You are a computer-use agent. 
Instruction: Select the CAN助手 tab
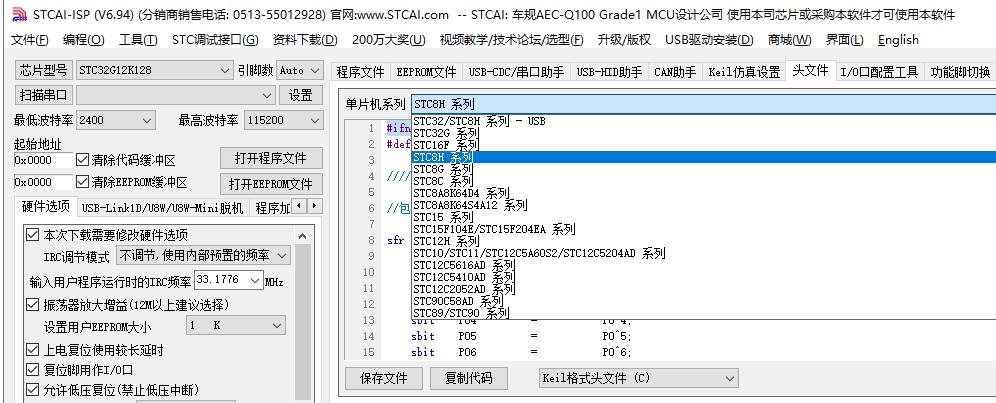pos(675,72)
